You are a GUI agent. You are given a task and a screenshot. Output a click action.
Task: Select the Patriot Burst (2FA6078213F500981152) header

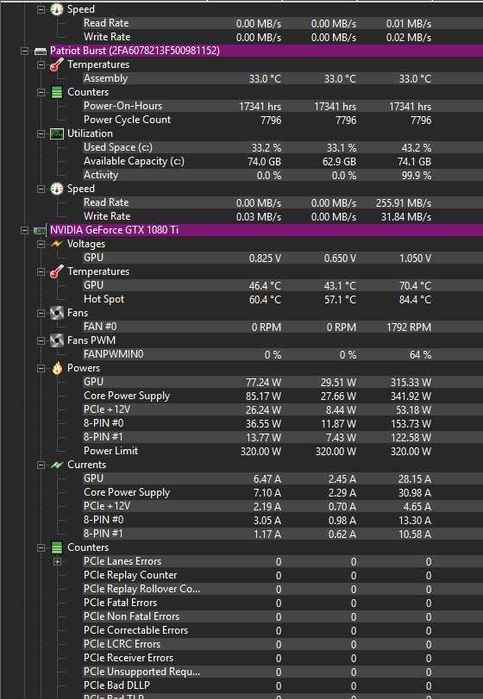tap(265, 50)
